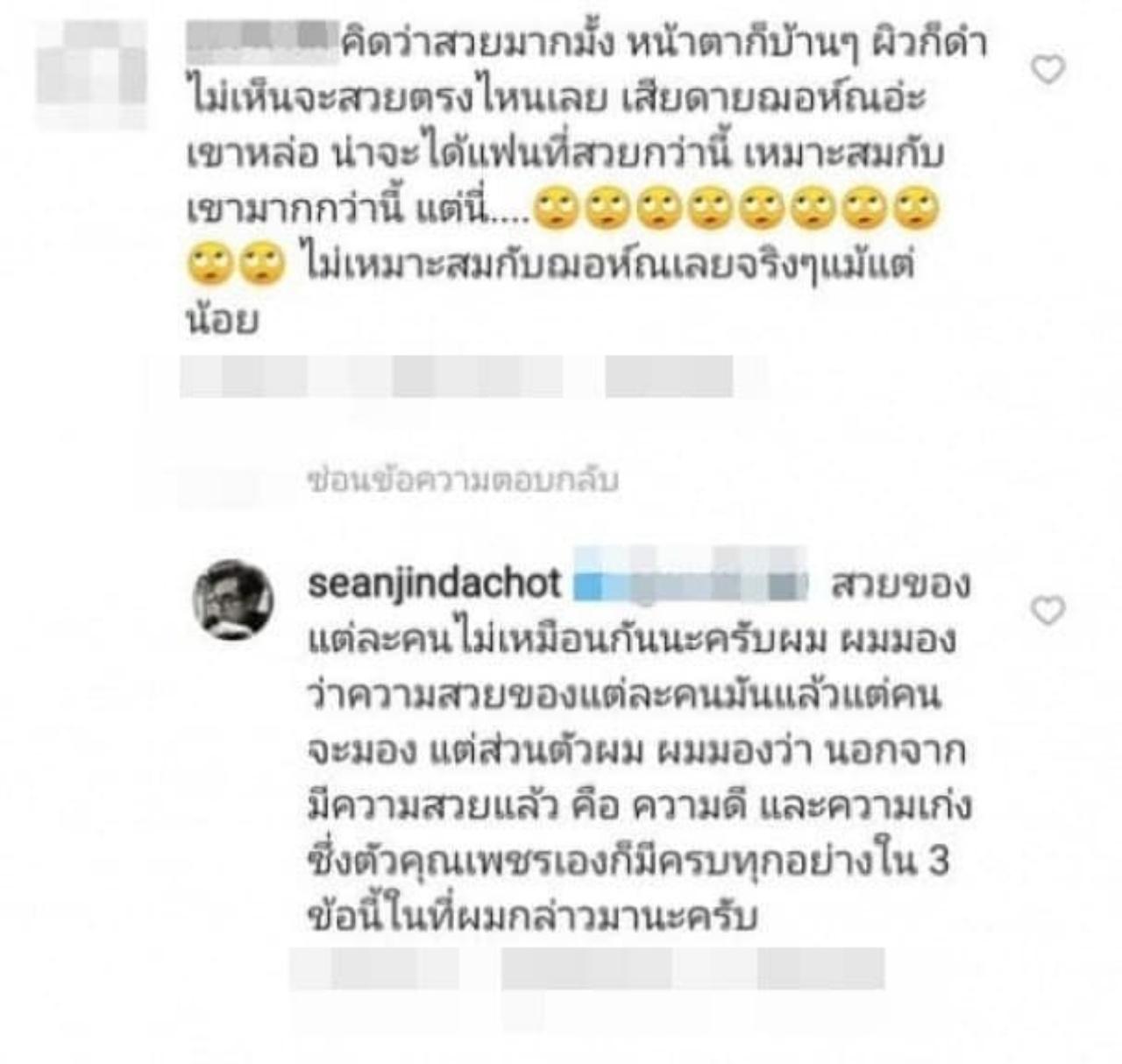The image size is (1122, 1064).
Task: Open seanjindachot's round profile picture
Action: click(x=233, y=600)
